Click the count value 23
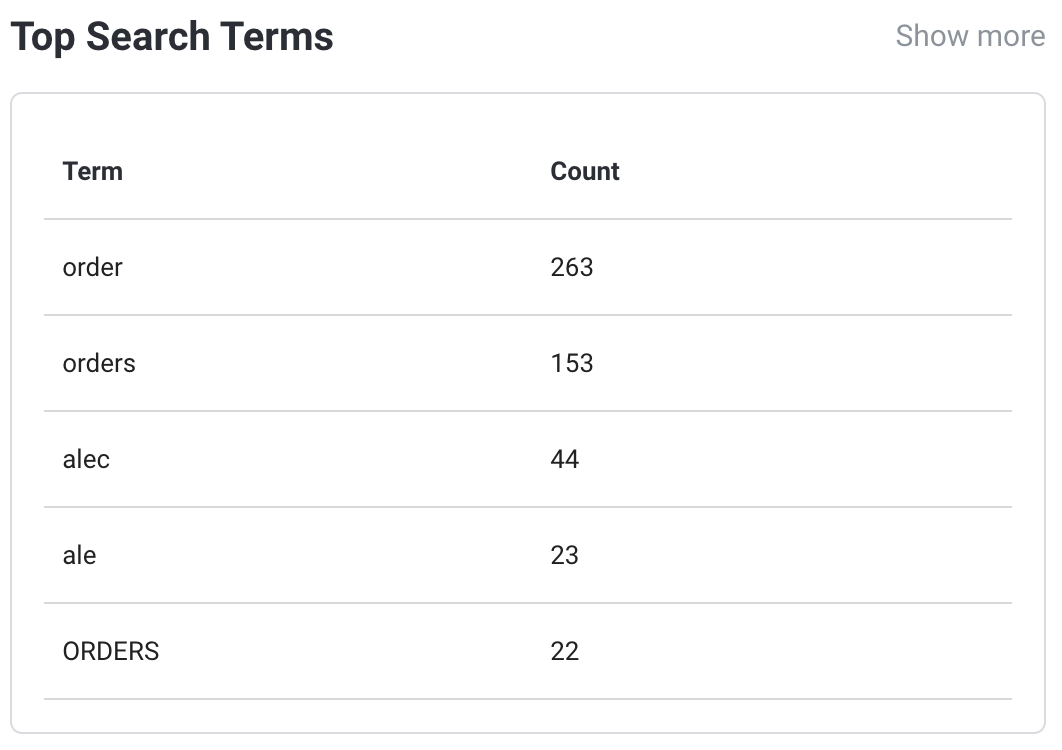Image resolution: width=1062 pixels, height=750 pixels. pyautogui.click(x=565, y=555)
